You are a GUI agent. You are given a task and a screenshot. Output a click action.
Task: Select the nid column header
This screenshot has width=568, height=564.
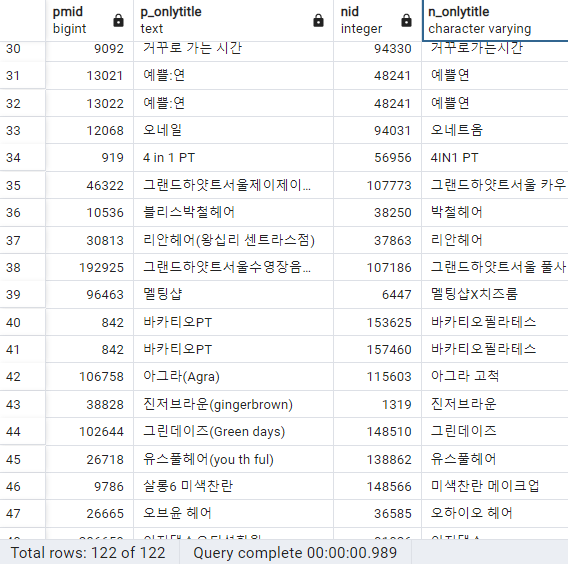[377, 20]
